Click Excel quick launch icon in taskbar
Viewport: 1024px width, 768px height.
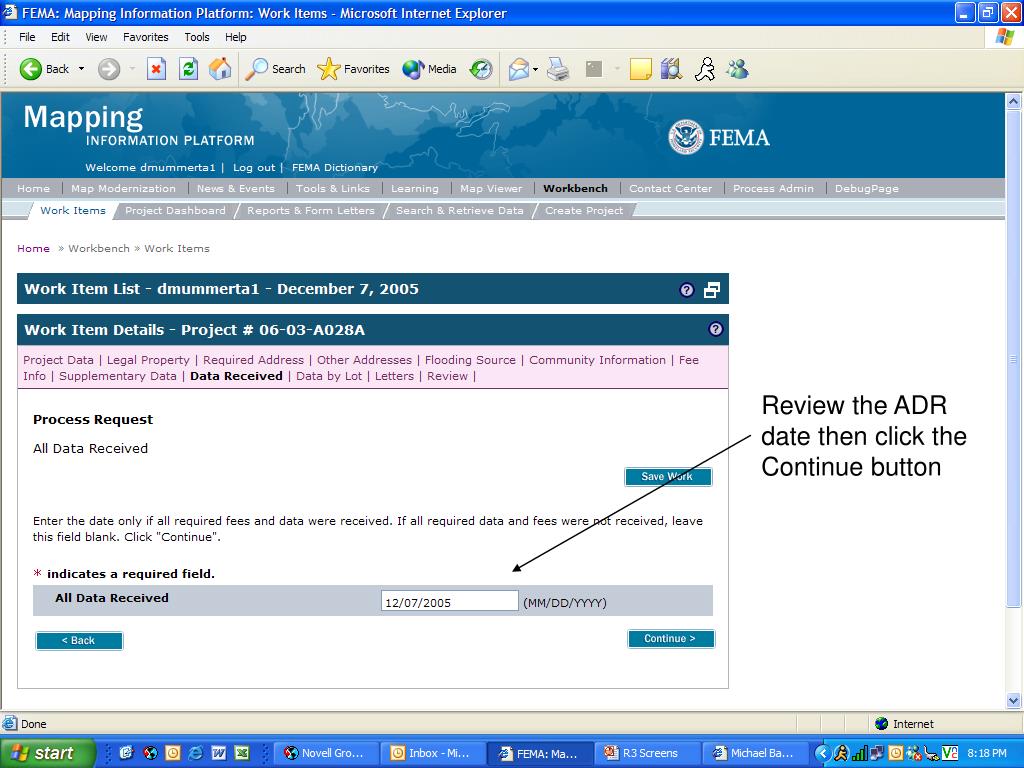[242, 753]
